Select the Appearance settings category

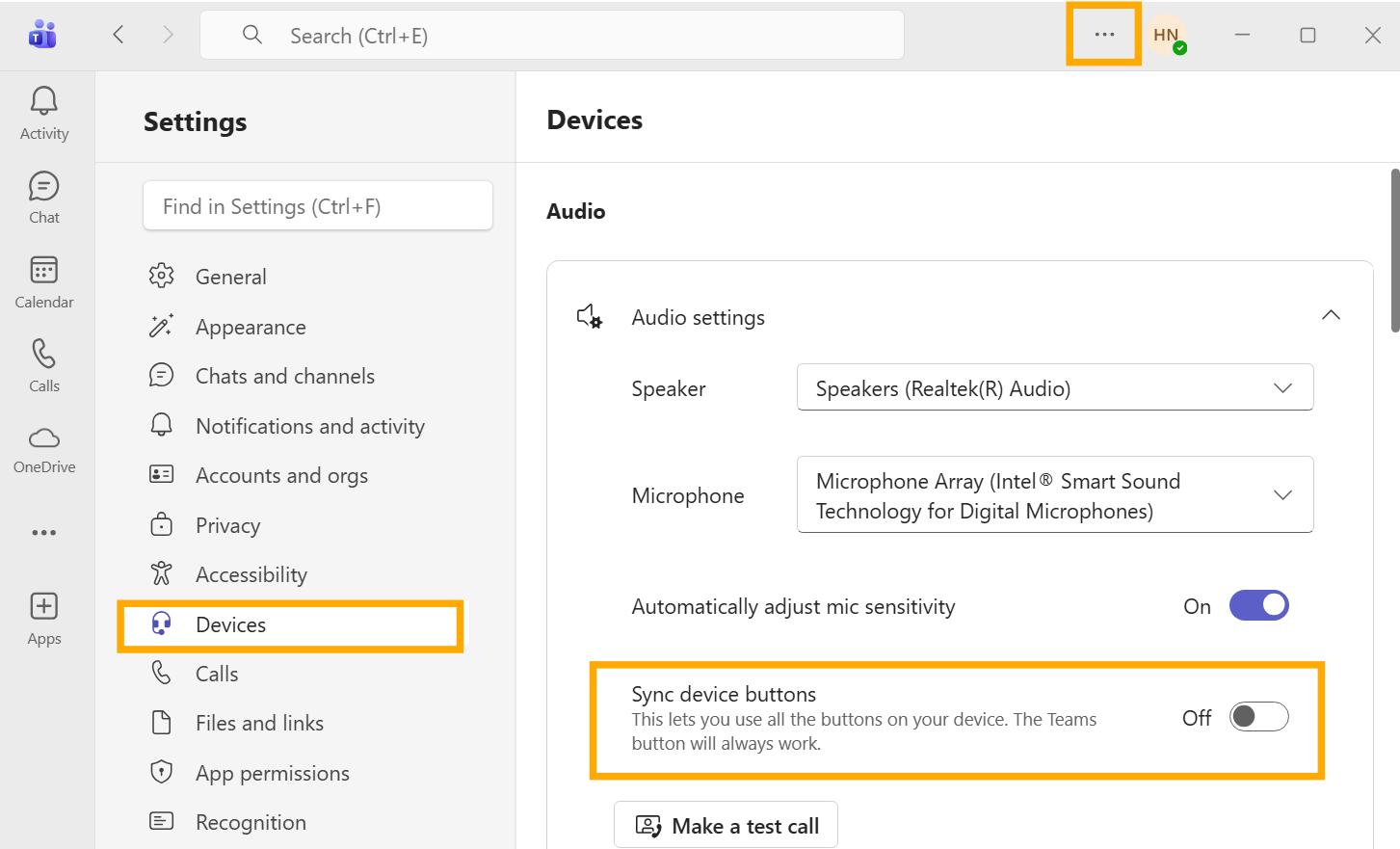pyautogui.click(x=251, y=327)
